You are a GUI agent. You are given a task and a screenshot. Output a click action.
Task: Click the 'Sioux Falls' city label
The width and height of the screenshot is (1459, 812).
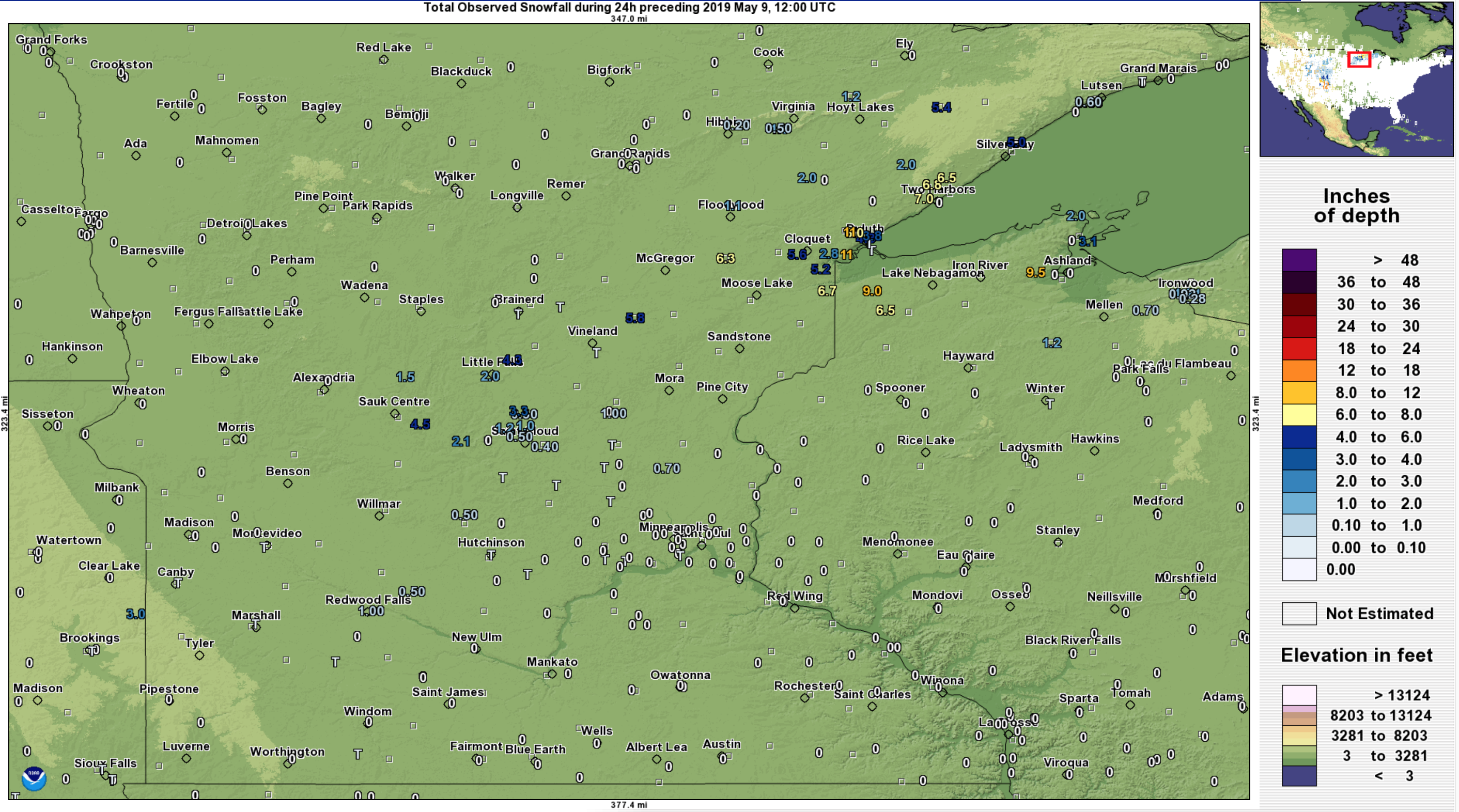(x=105, y=763)
